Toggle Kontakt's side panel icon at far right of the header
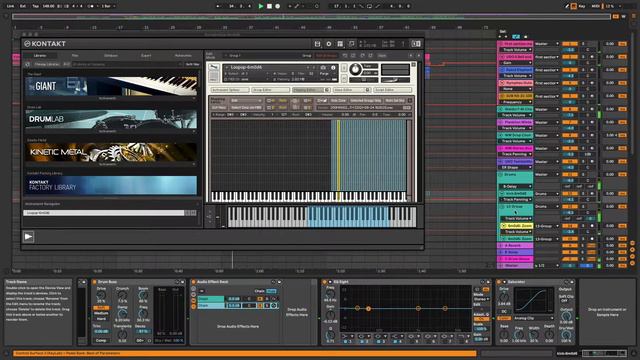The width and height of the screenshot is (640, 360). click(416, 44)
